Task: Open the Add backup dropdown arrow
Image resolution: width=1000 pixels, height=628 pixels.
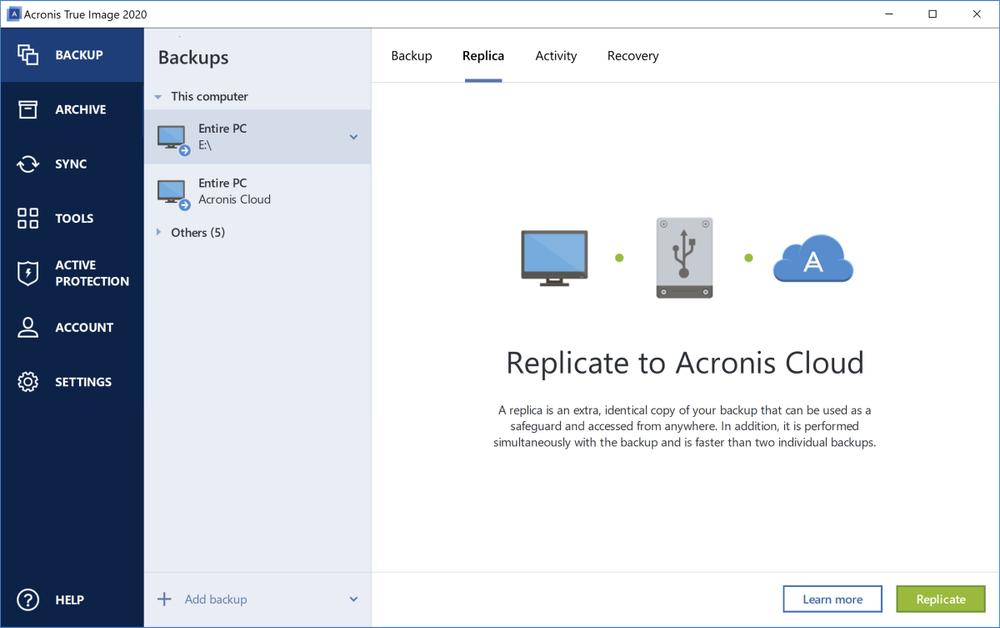Action: 353,599
